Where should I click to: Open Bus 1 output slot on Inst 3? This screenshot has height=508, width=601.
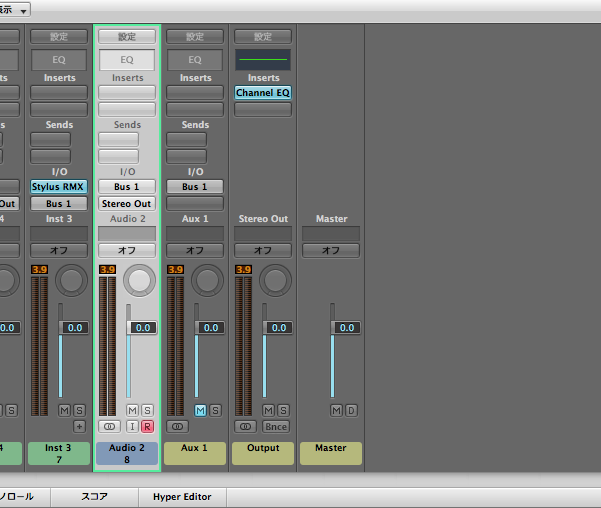coord(59,204)
